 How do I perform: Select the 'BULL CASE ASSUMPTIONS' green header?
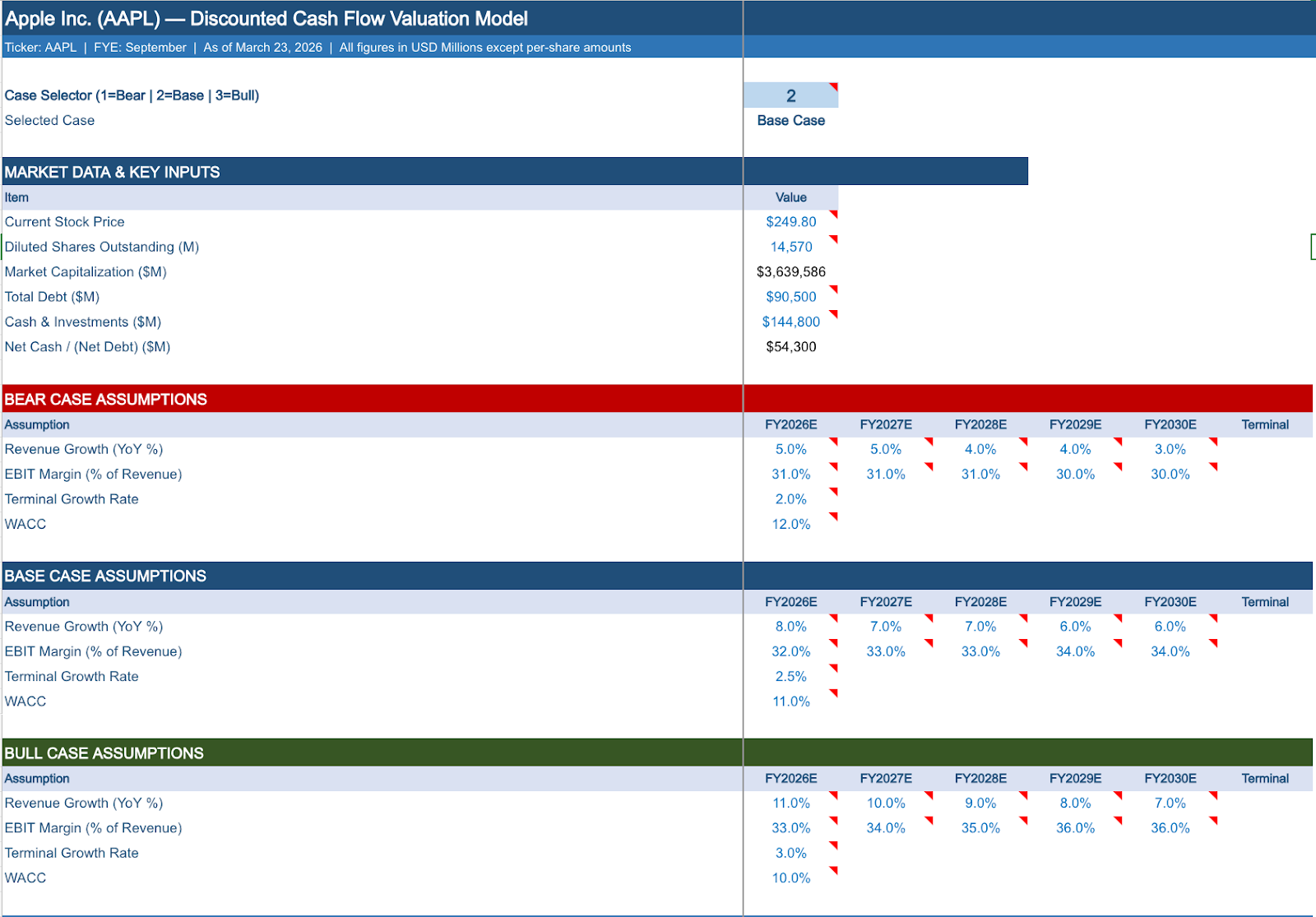pos(104,753)
